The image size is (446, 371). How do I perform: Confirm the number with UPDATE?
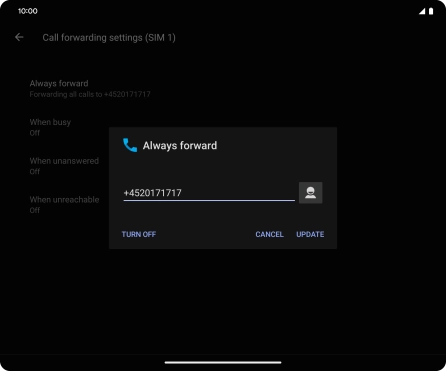(310, 234)
